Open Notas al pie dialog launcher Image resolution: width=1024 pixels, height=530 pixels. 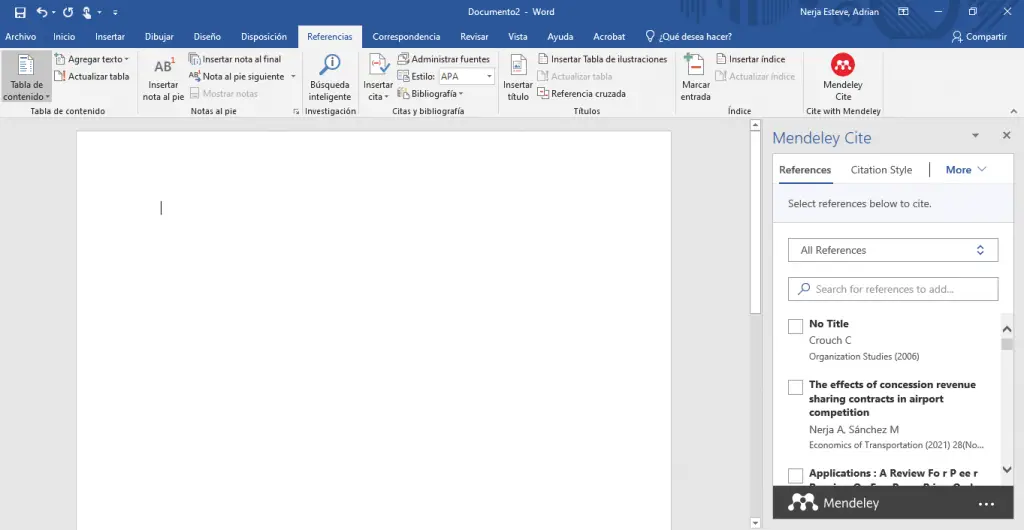click(x=296, y=112)
